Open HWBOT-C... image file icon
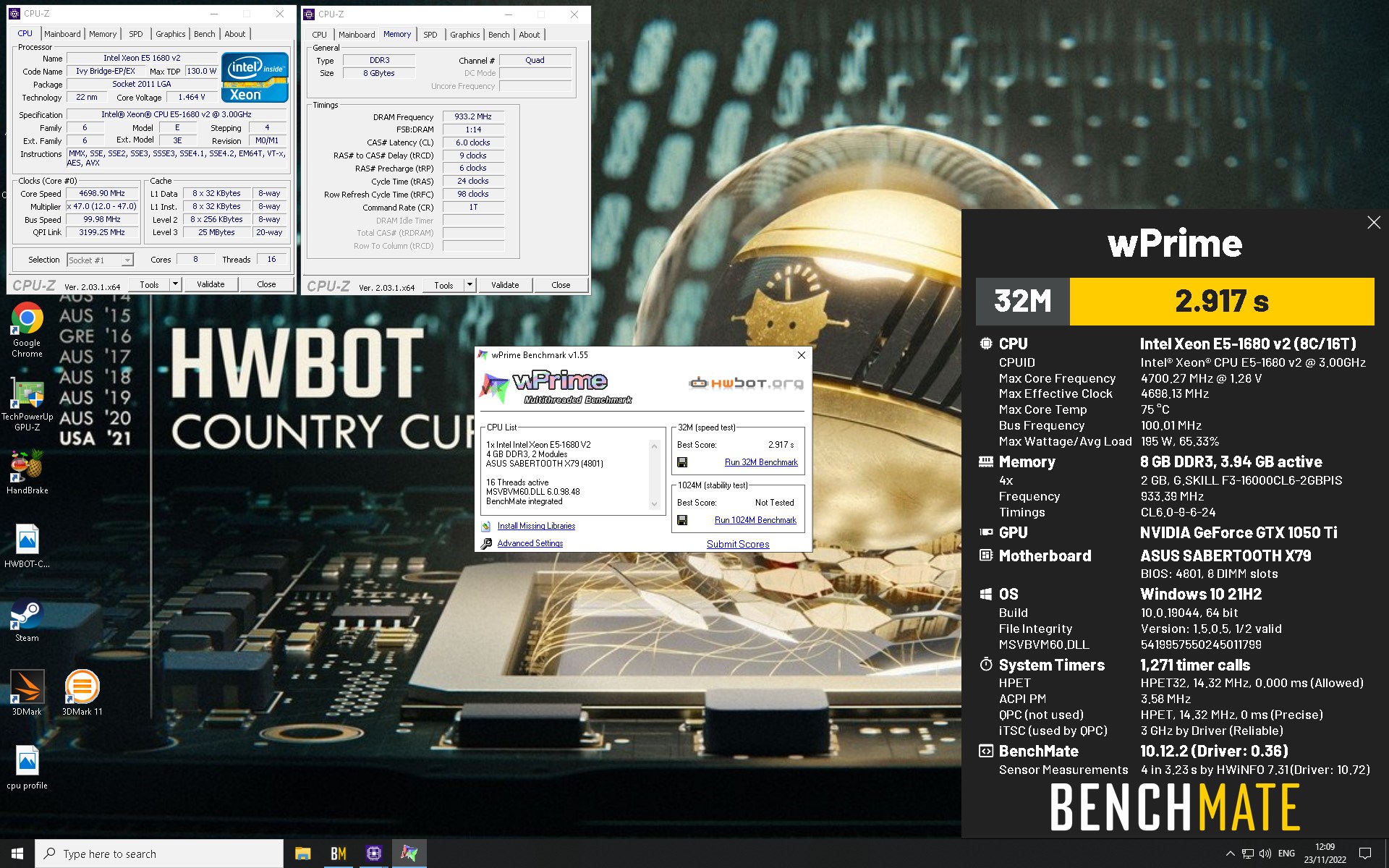Screen dimensions: 1389x868 click(27, 545)
